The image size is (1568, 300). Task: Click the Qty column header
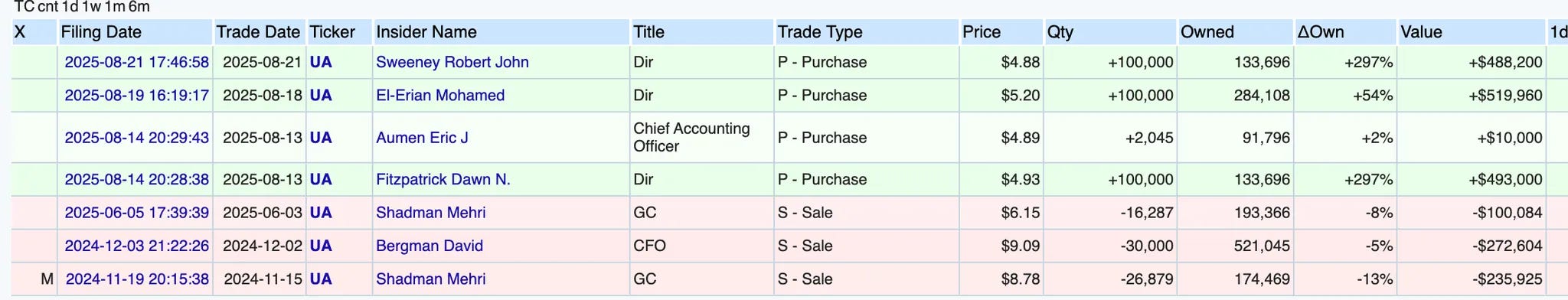click(1060, 32)
